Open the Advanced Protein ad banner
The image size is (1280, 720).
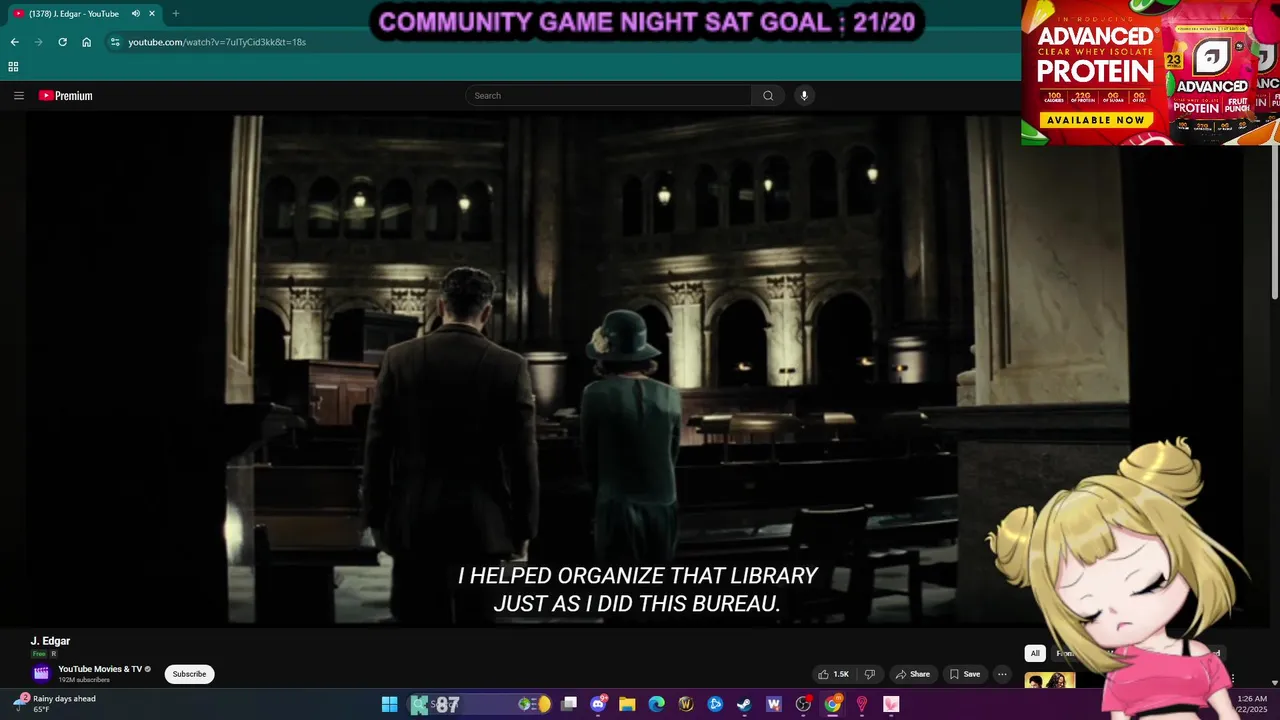1150,72
